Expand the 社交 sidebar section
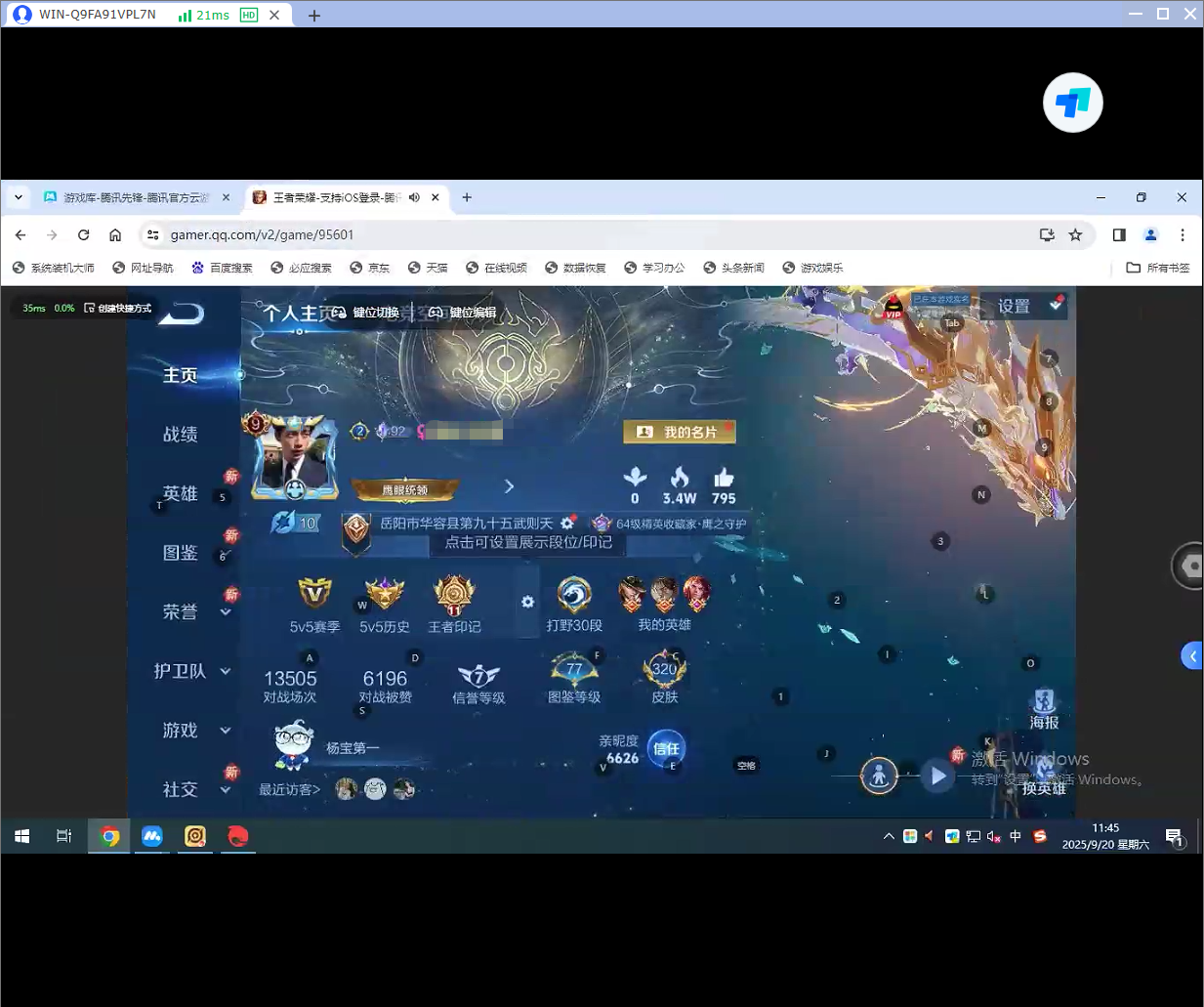 click(226, 789)
